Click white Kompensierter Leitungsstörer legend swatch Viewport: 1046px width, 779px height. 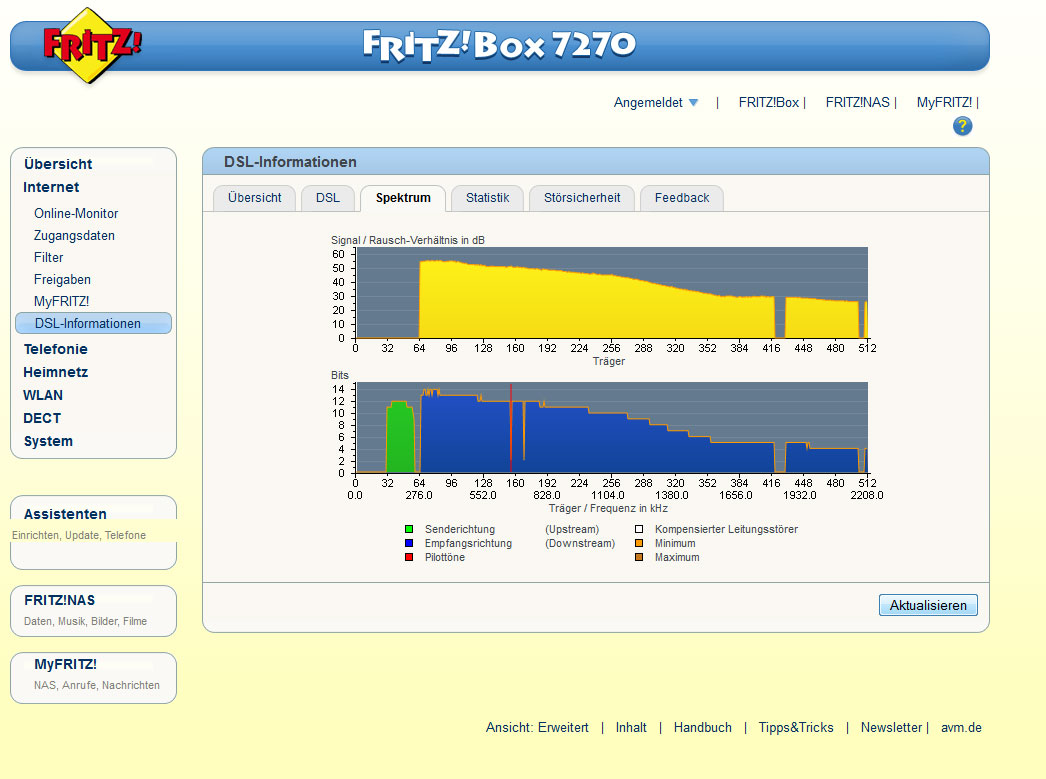pos(639,529)
